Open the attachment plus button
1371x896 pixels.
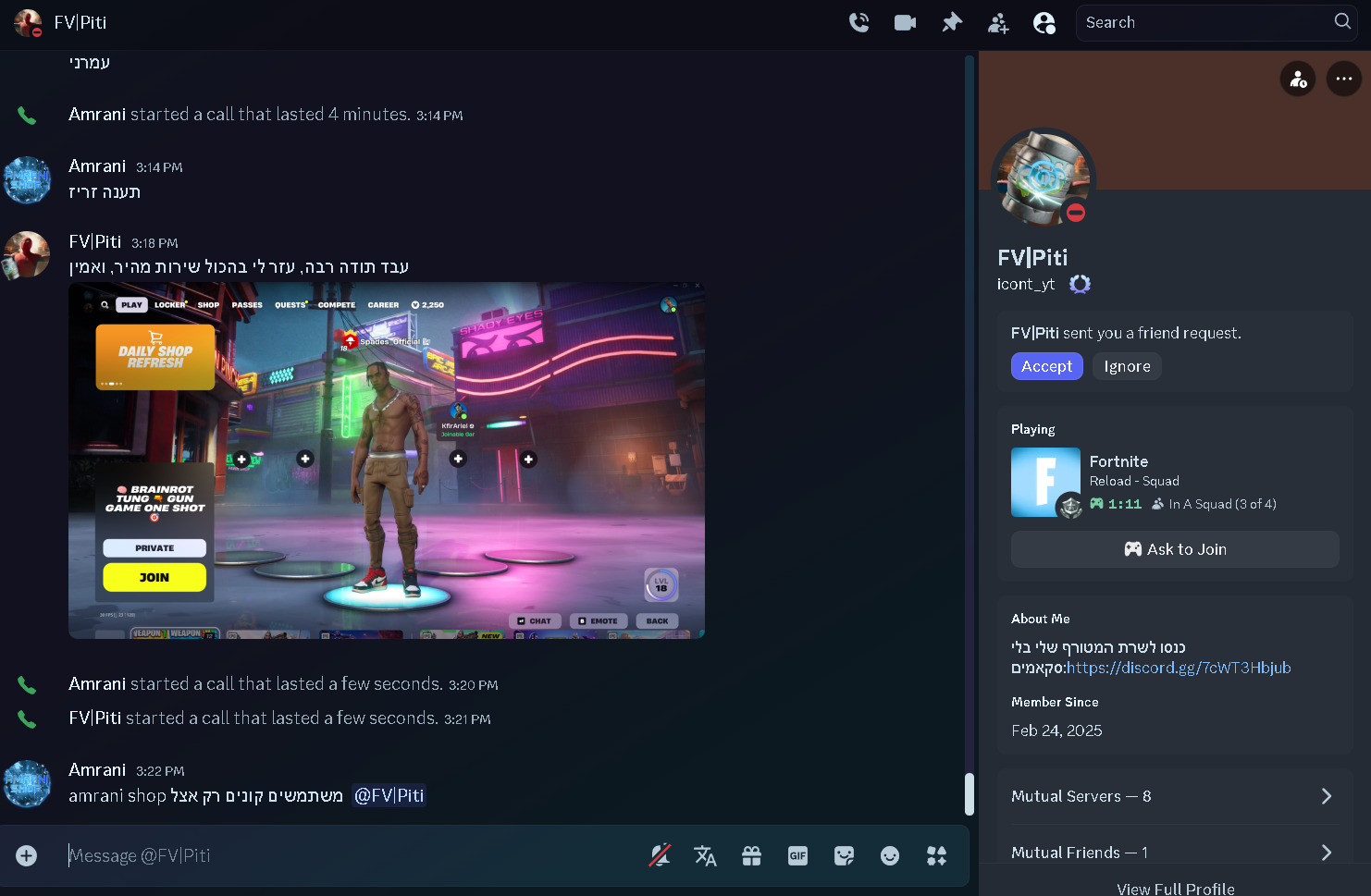27,855
